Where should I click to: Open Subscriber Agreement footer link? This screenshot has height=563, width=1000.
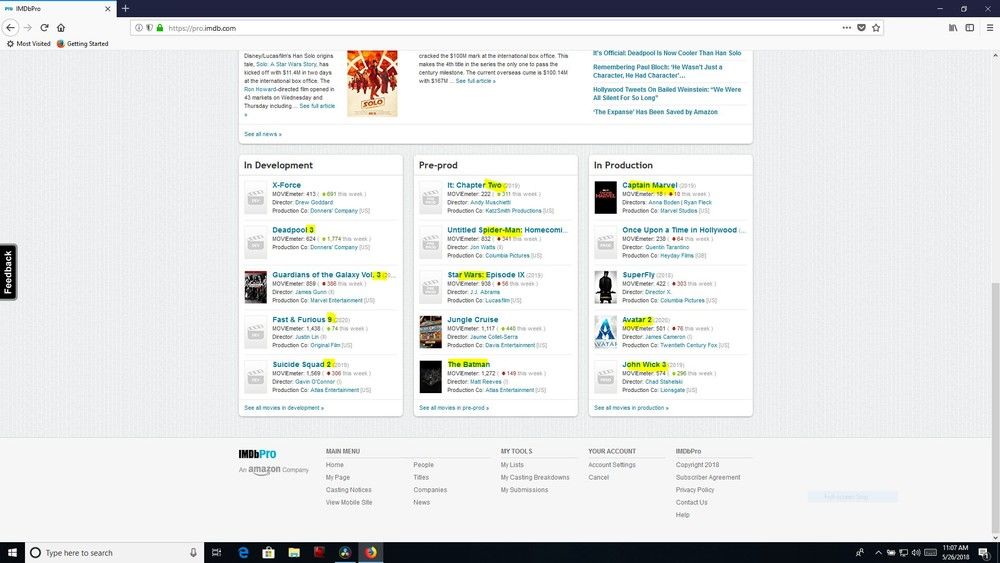pos(708,477)
